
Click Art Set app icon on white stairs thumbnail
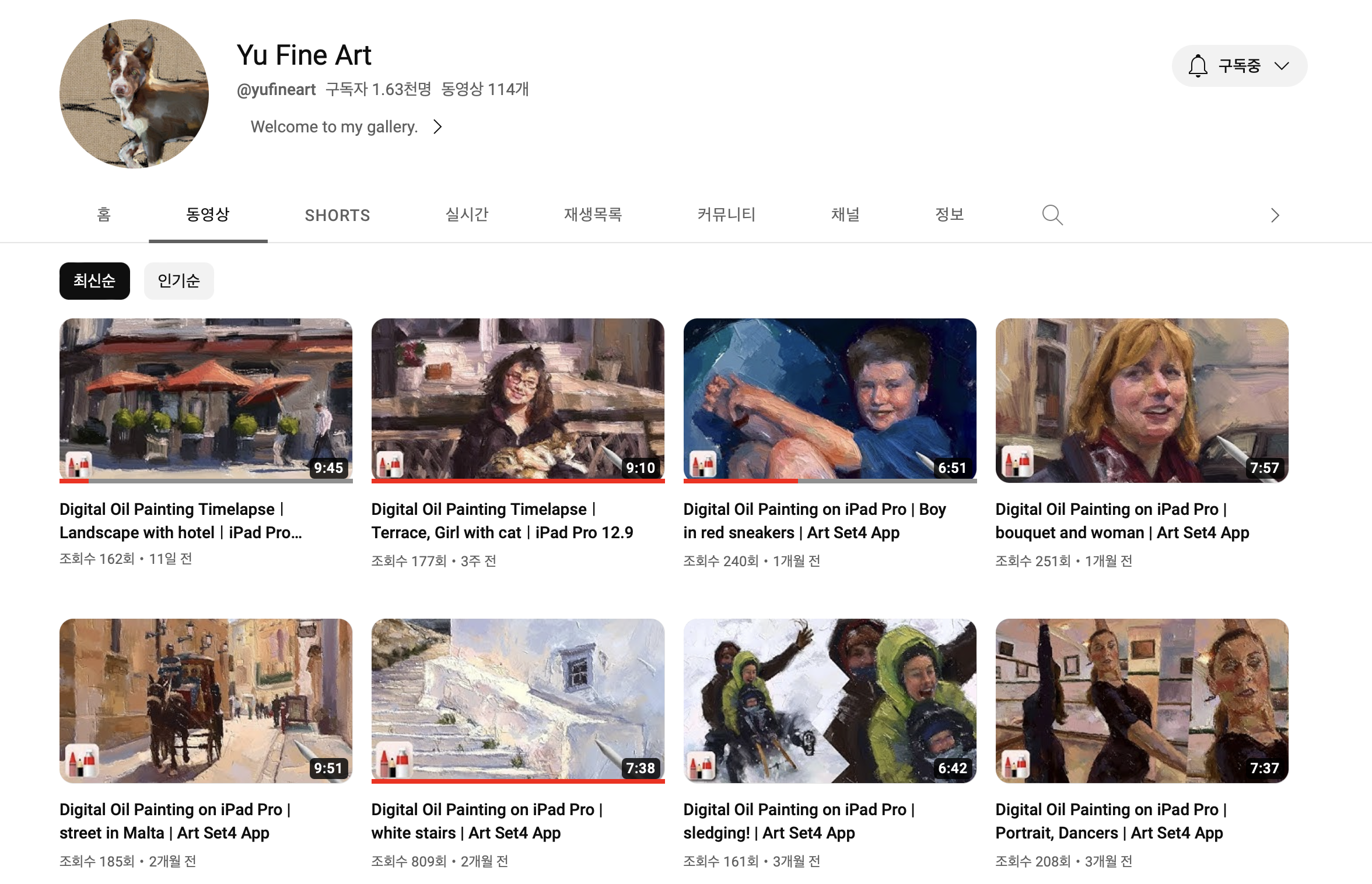click(393, 761)
